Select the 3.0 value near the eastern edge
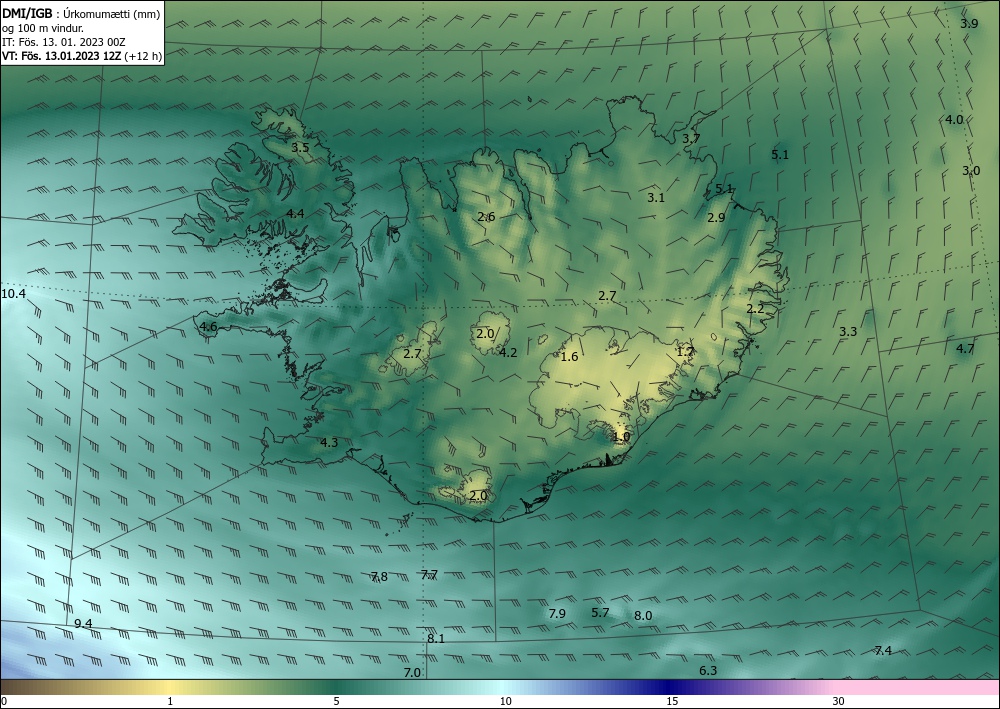This screenshot has height=709, width=1000. [x=971, y=171]
